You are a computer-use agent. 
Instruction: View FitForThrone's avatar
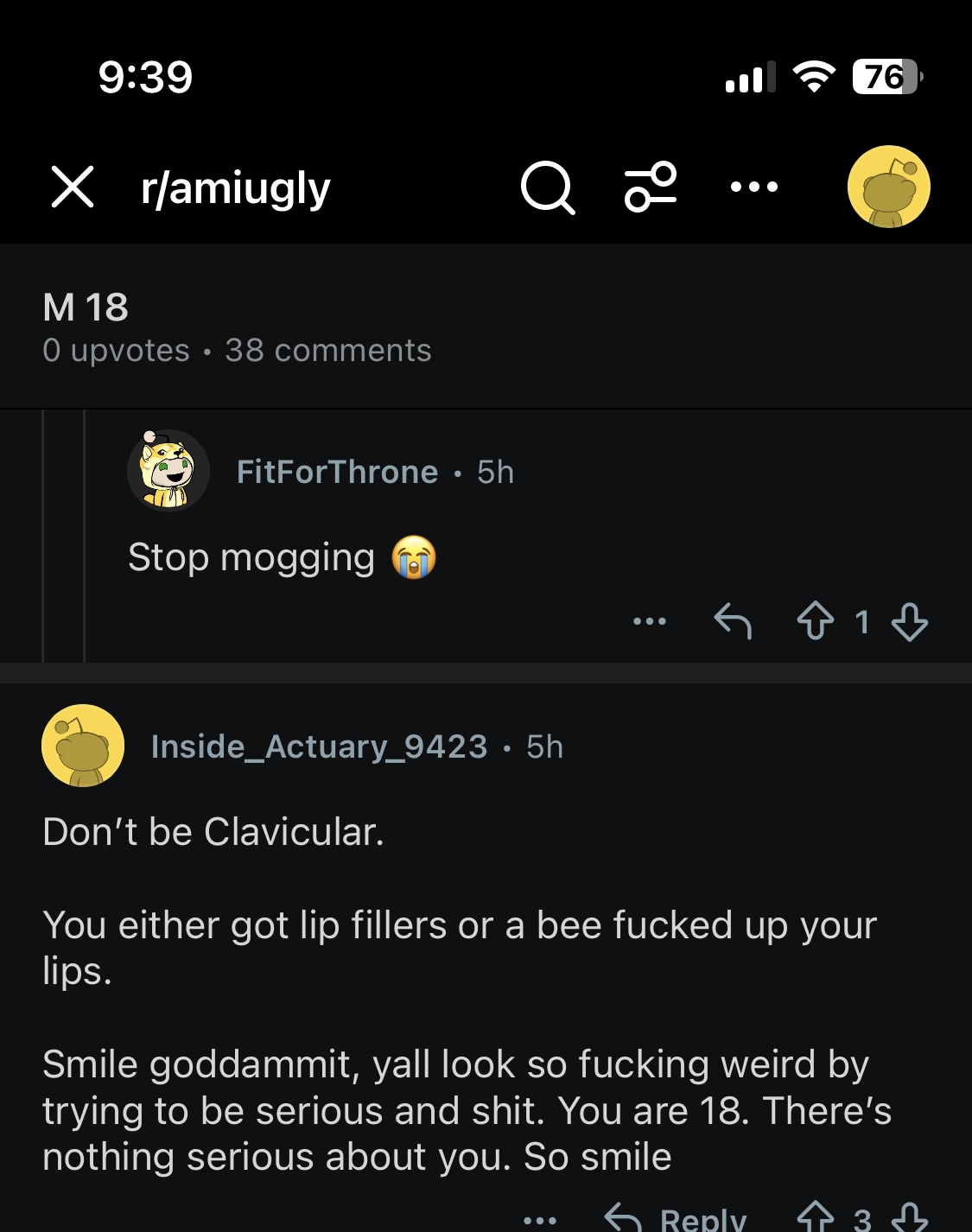tap(168, 471)
